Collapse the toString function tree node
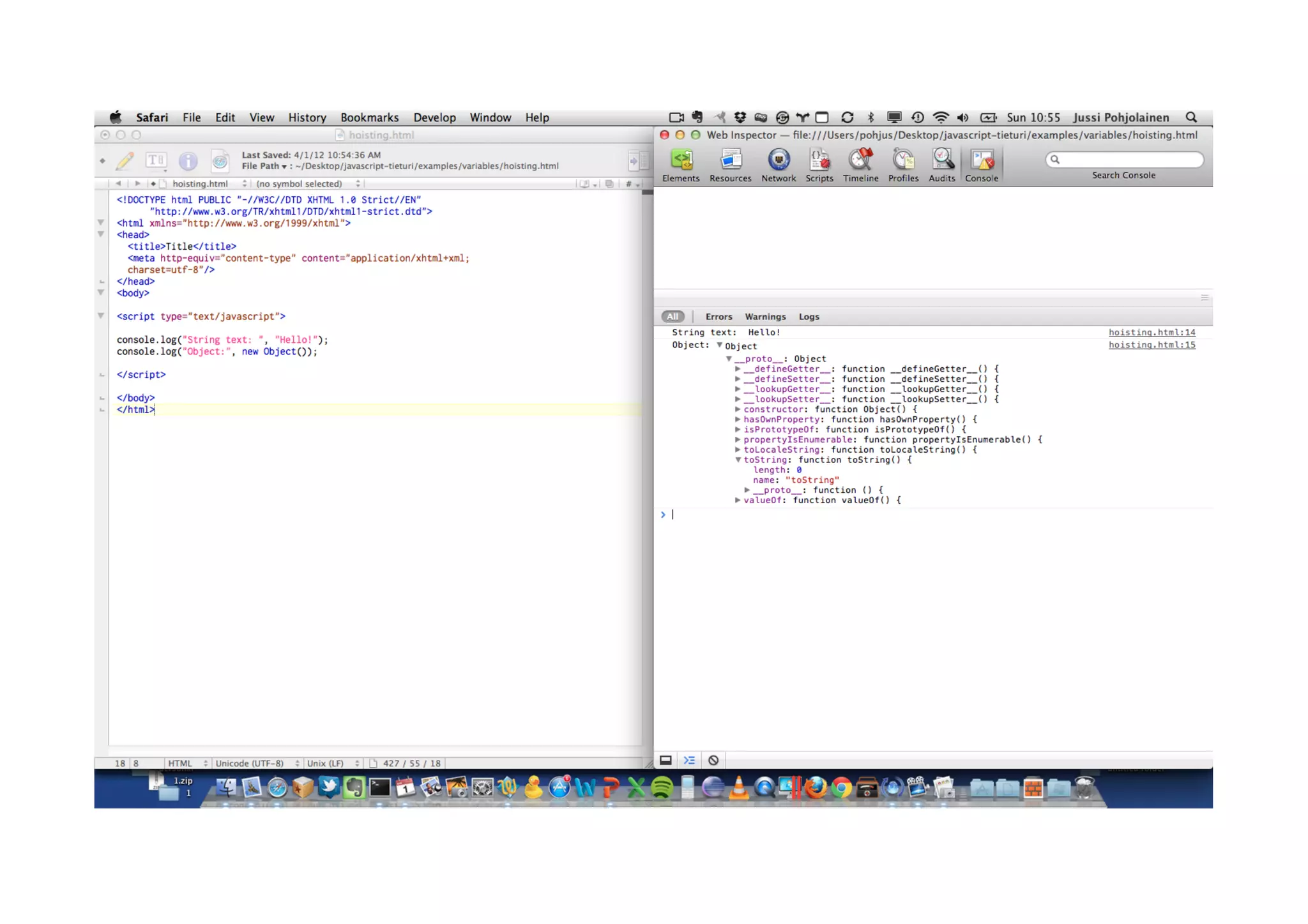 [738, 460]
